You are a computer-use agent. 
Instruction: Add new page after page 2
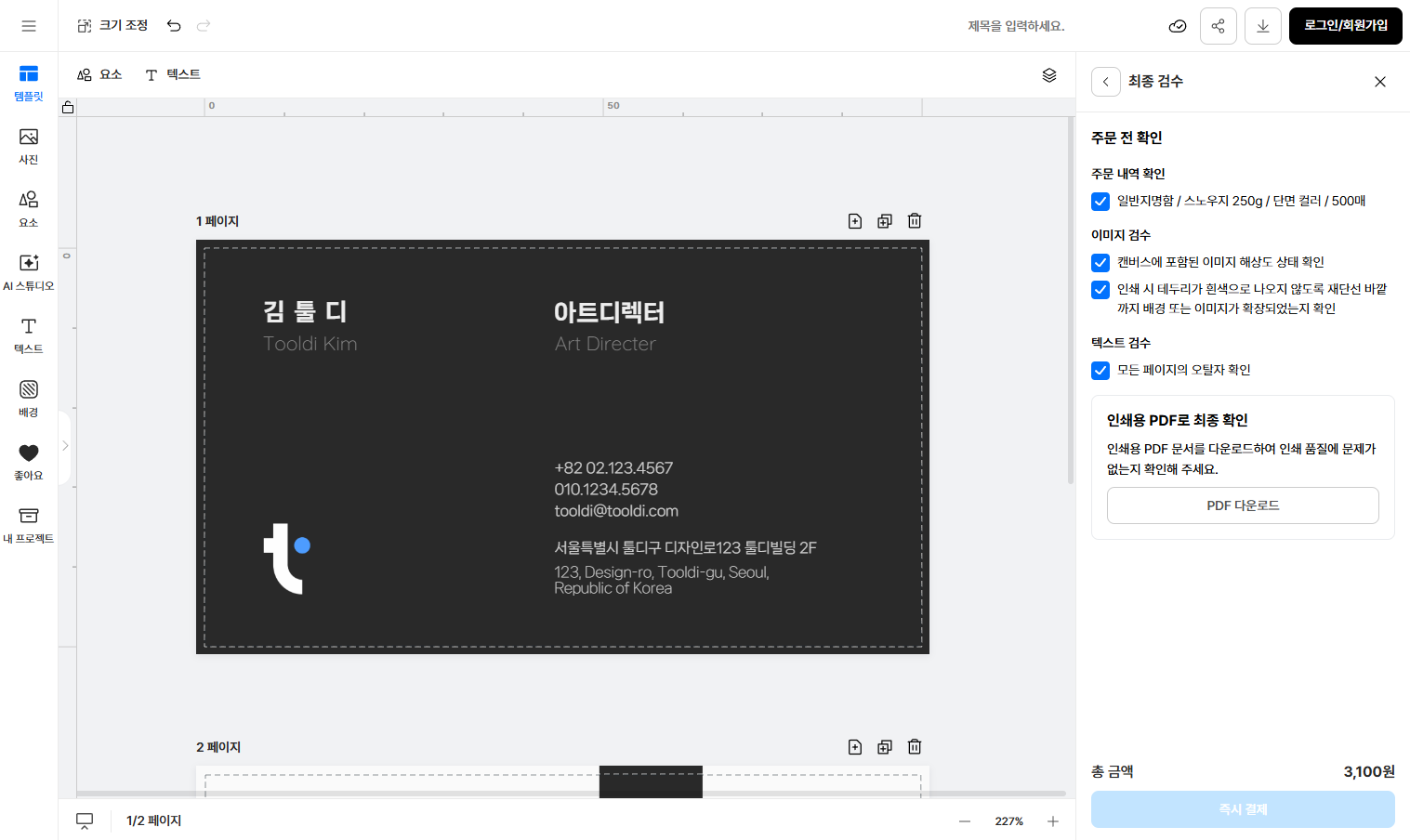(854, 747)
